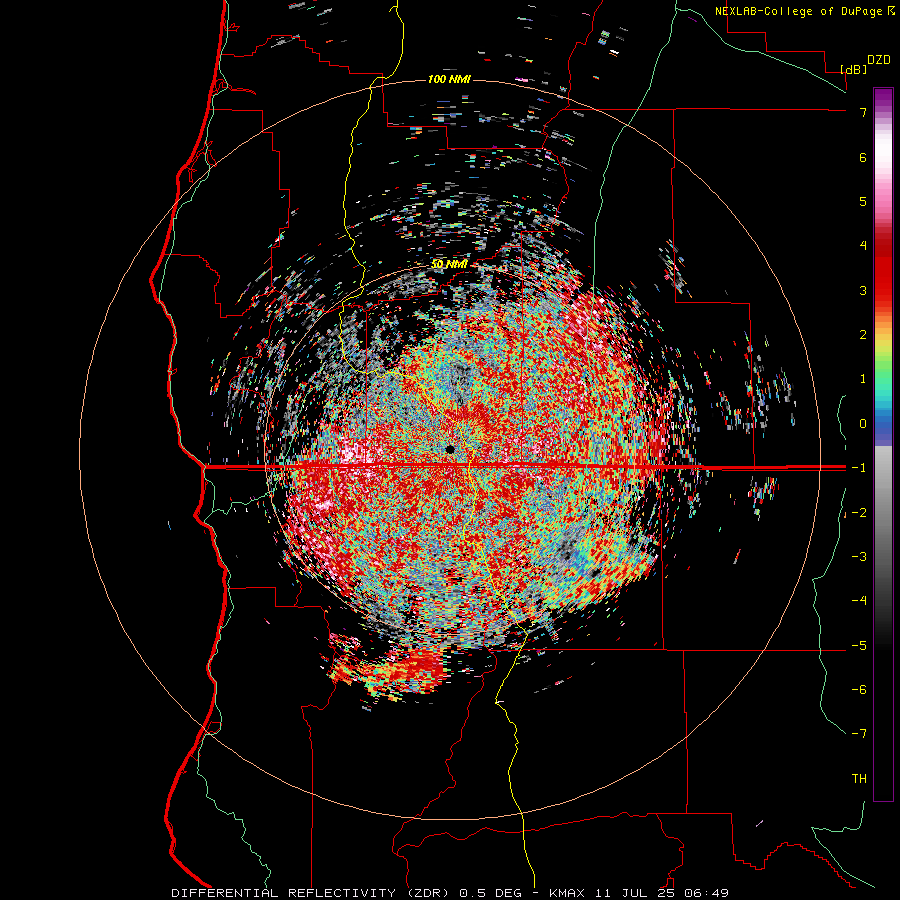
Task: Click the -2 value on color scale
Action: [859, 513]
